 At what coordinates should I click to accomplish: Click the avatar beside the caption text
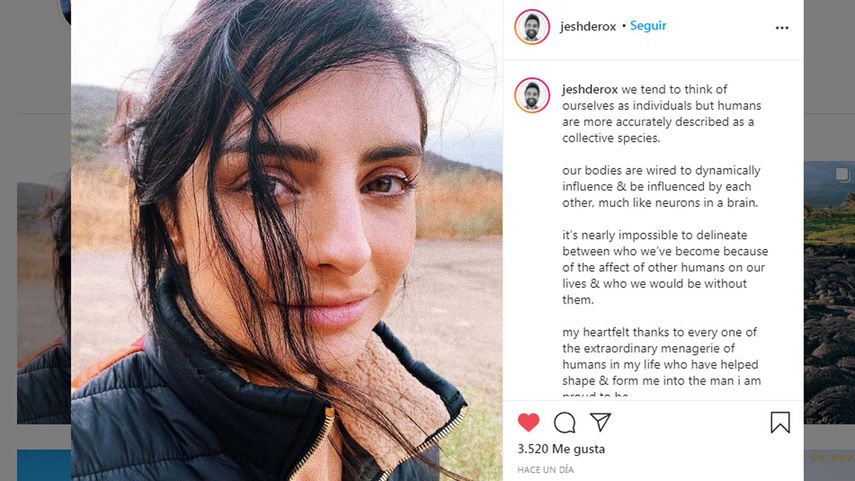click(x=532, y=95)
